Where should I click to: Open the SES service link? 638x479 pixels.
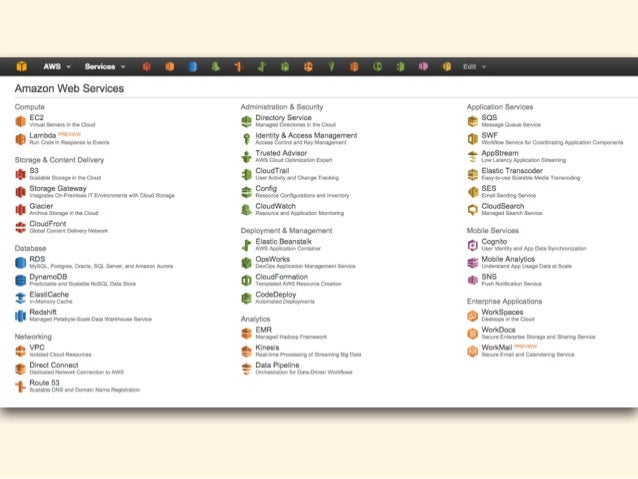pyautogui.click(x=489, y=188)
